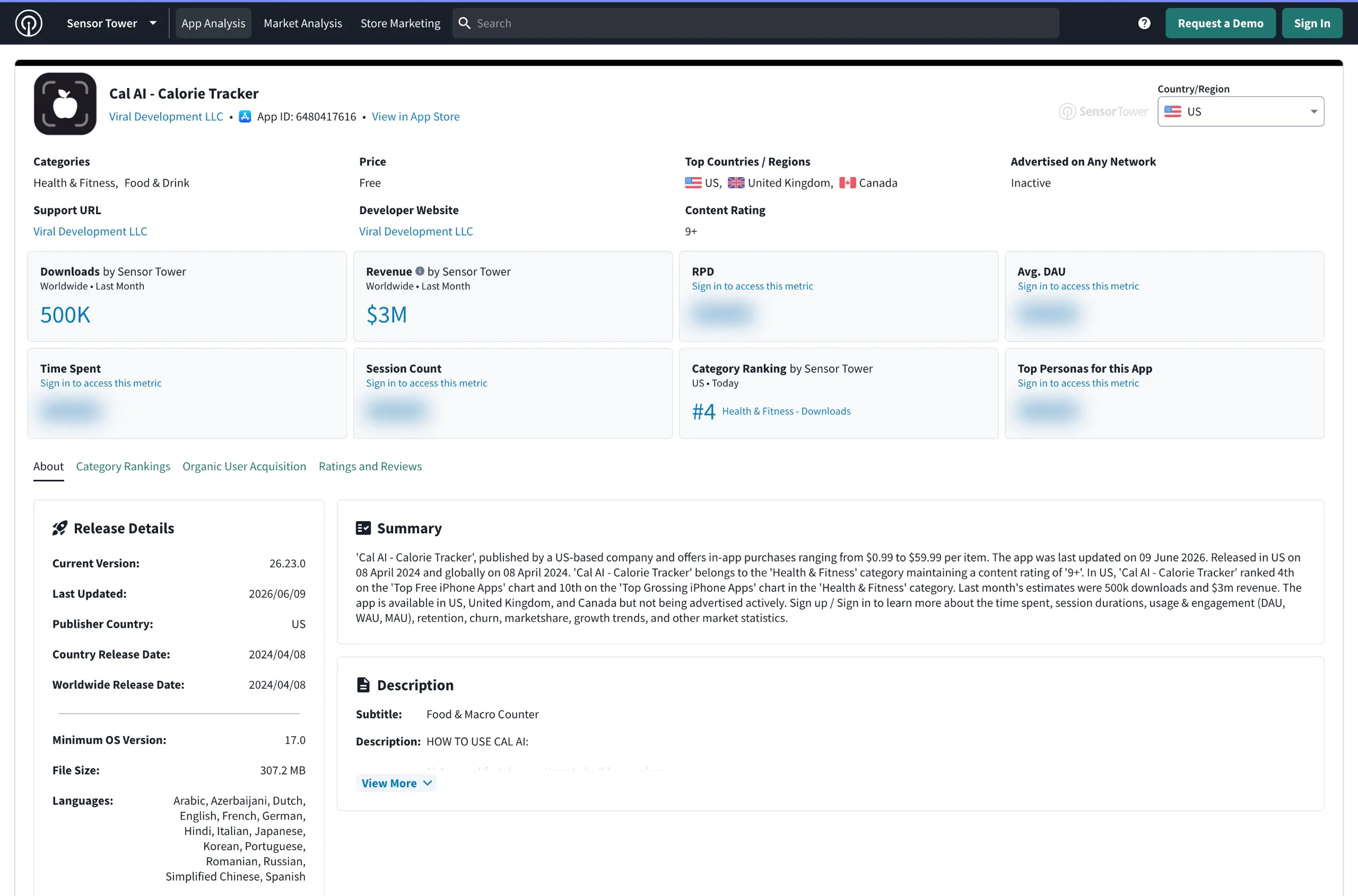Click the Release Details rocket icon

pyautogui.click(x=60, y=529)
